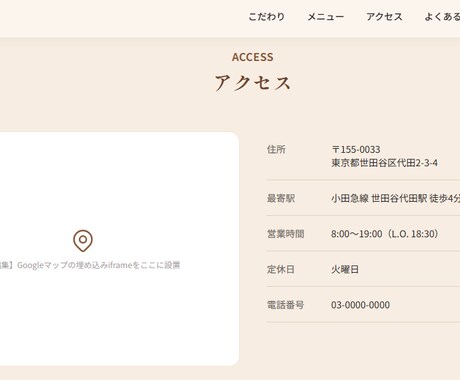Click the map pin icon
Viewport: 460px width, 380px height.
pyautogui.click(x=83, y=241)
